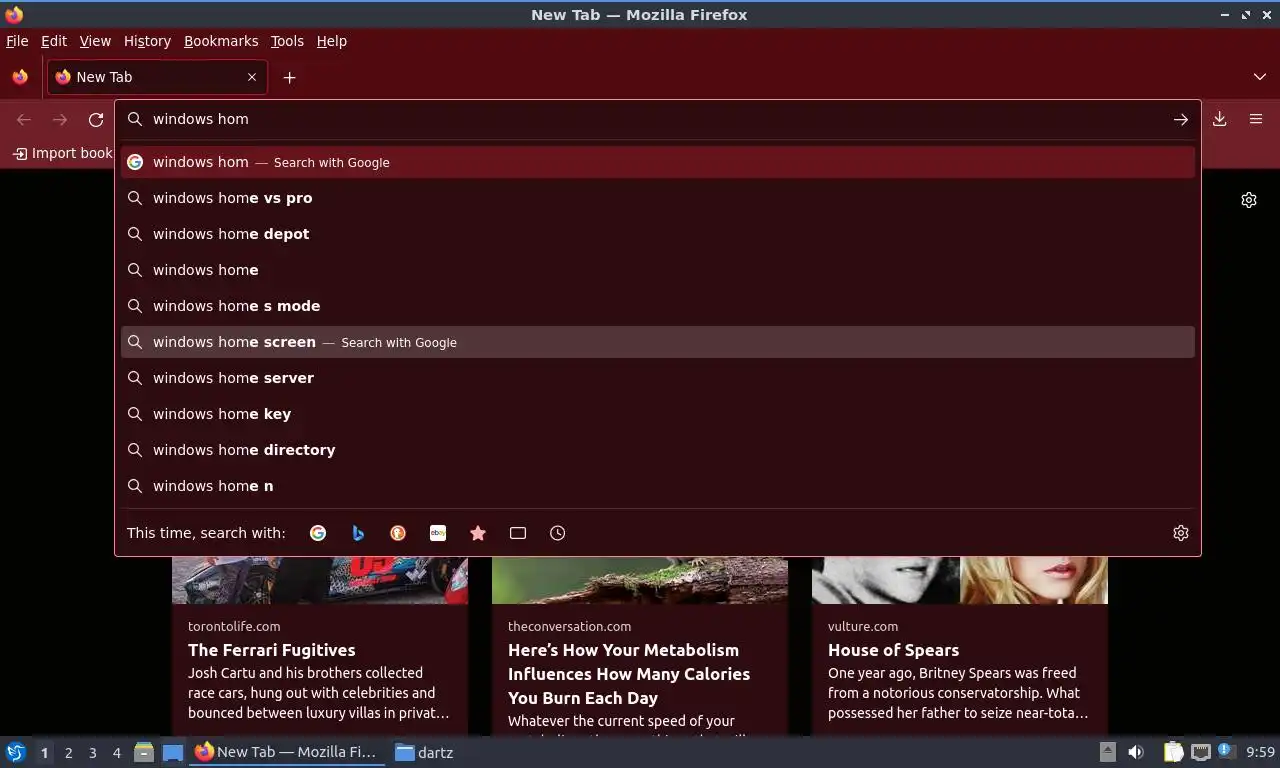Image resolution: width=1280 pixels, height=768 pixels.
Task: Open a new tab with plus button
Action: [289, 77]
